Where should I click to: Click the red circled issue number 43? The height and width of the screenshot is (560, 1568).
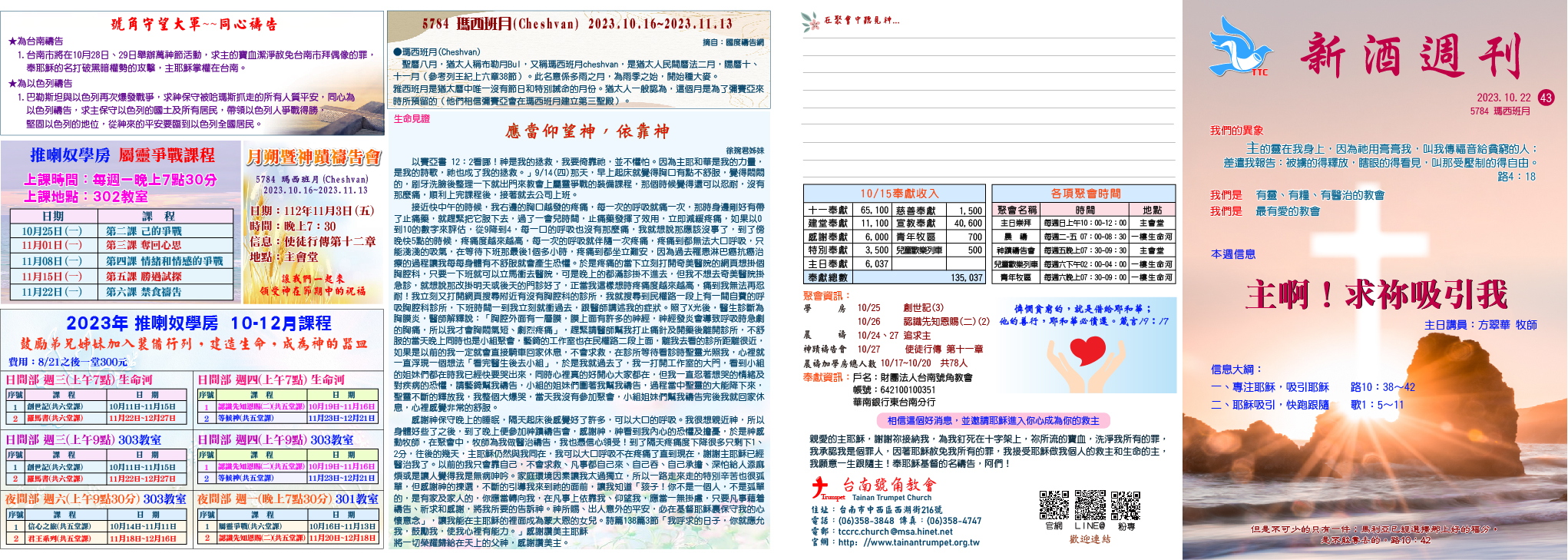[x=1546, y=98]
